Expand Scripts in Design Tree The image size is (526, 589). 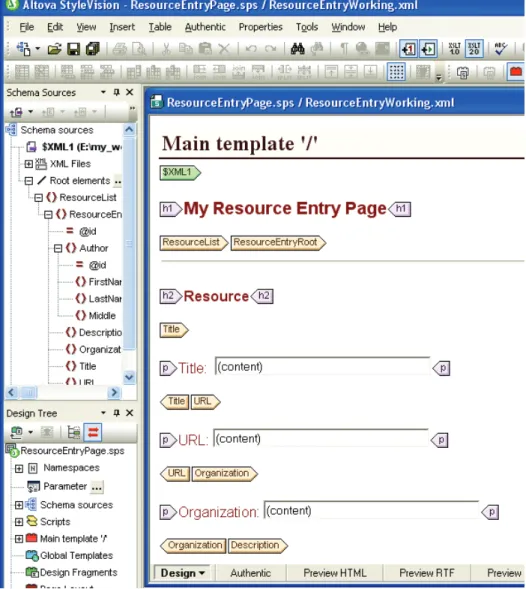point(19,522)
